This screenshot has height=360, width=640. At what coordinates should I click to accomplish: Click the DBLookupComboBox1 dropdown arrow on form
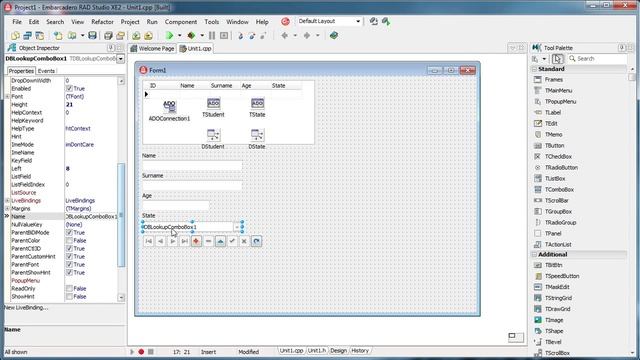tap(236, 227)
